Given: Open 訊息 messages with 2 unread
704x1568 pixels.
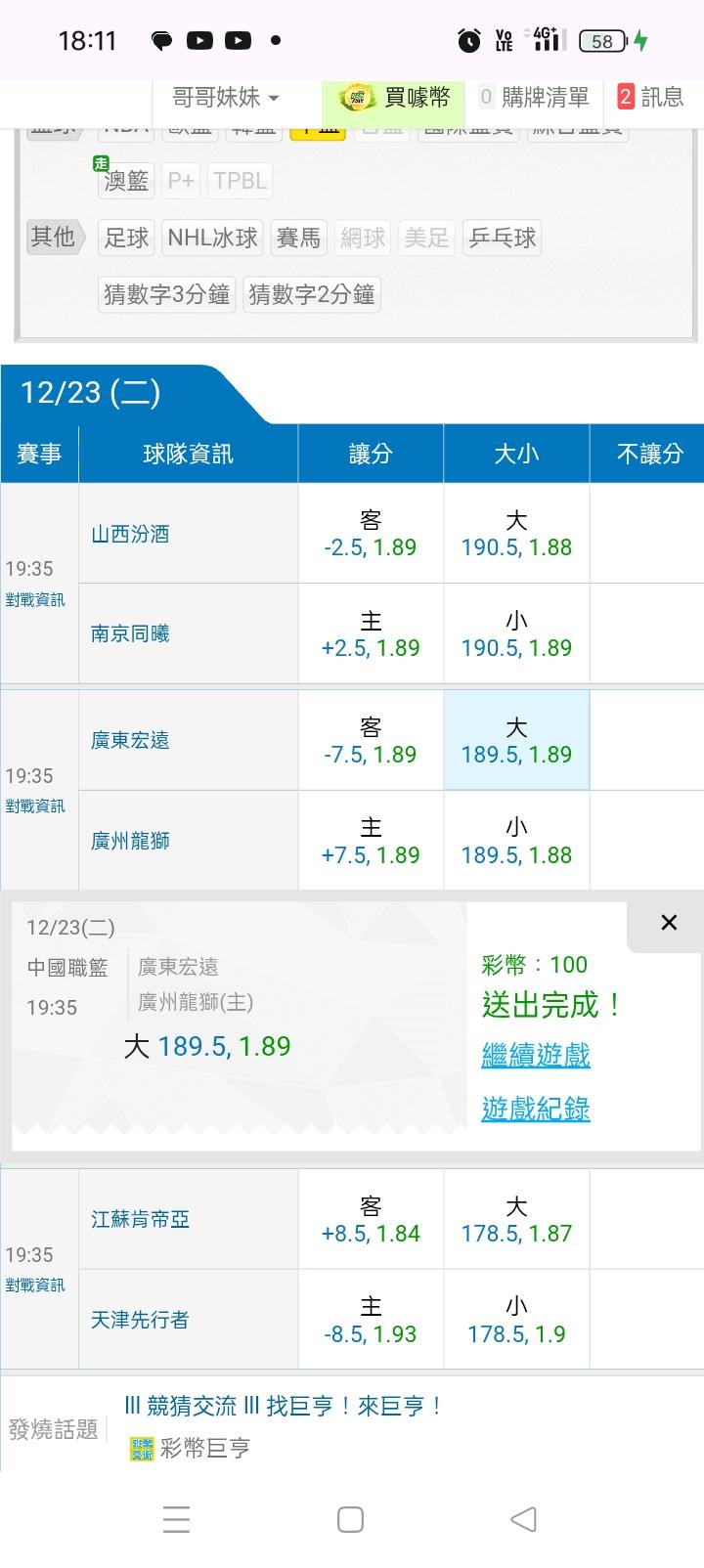Looking at the screenshot, I should [x=650, y=98].
